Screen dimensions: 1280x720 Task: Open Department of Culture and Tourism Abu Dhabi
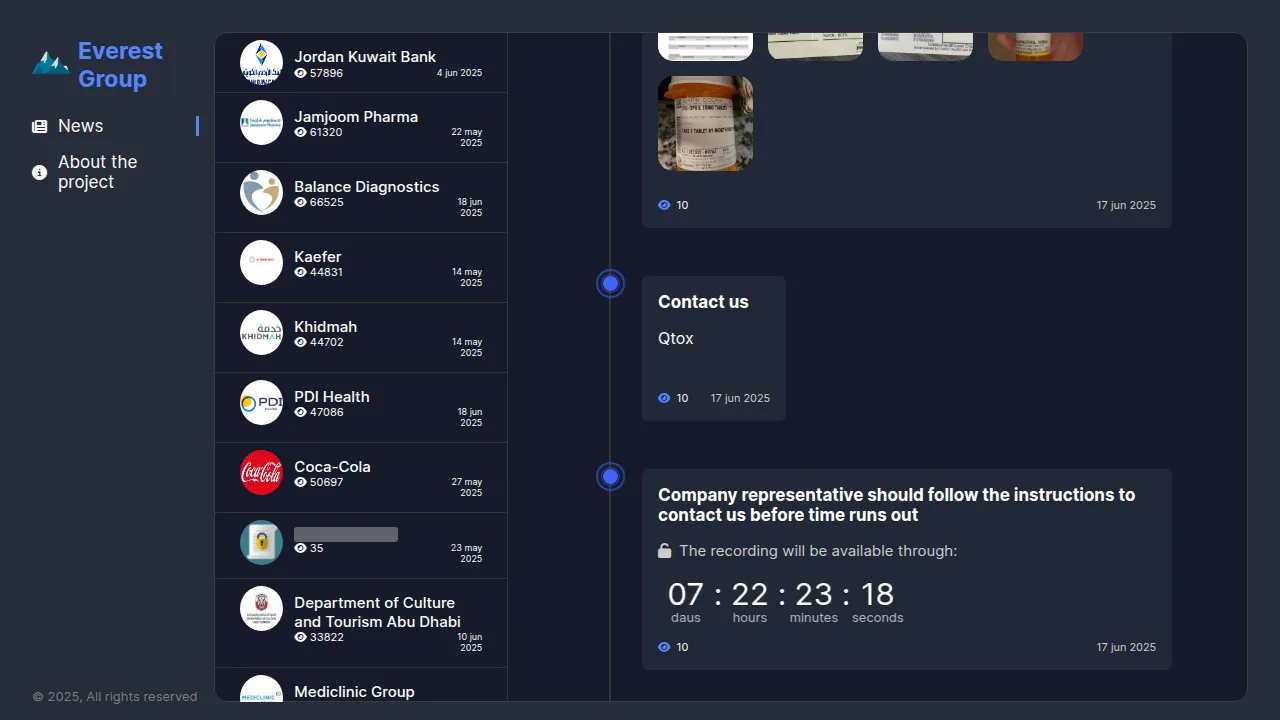pyautogui.click(x=376, y=612)
